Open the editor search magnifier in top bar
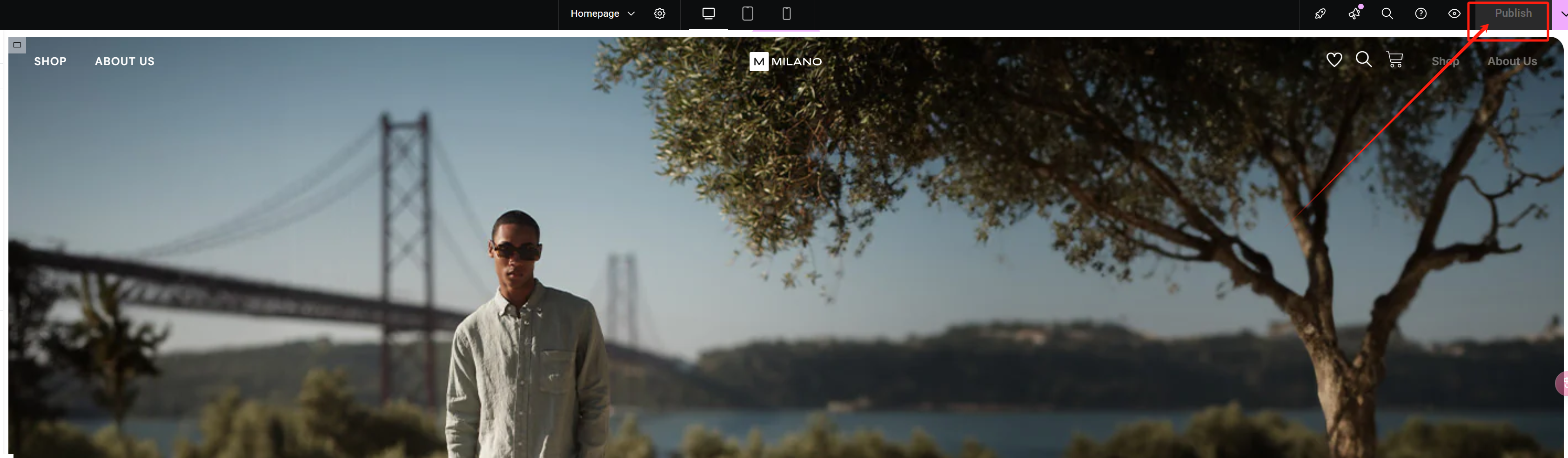Viewport: 1568px width, 458px height. [x=1387, y=13]
